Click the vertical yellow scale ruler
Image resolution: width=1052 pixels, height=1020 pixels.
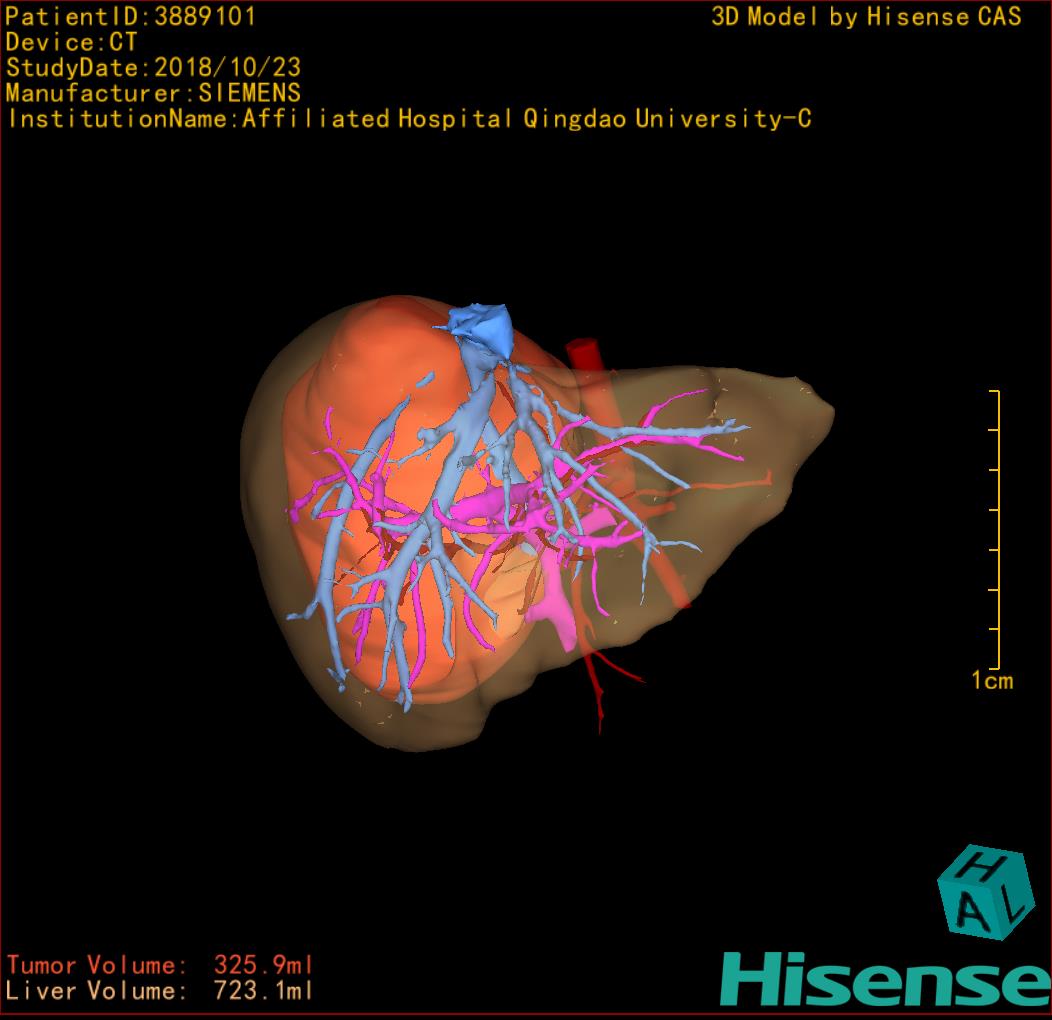click(x=997, y=530)
